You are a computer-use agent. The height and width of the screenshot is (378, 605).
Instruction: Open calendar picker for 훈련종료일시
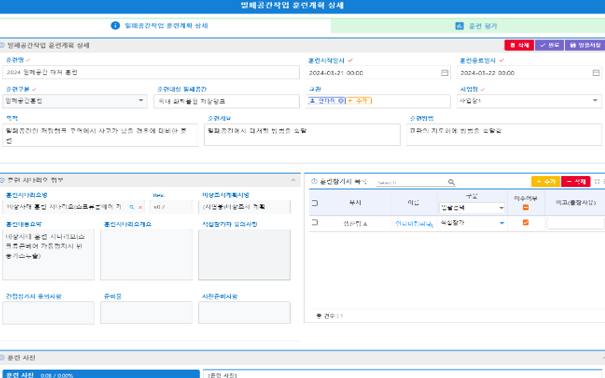[596, 73]
